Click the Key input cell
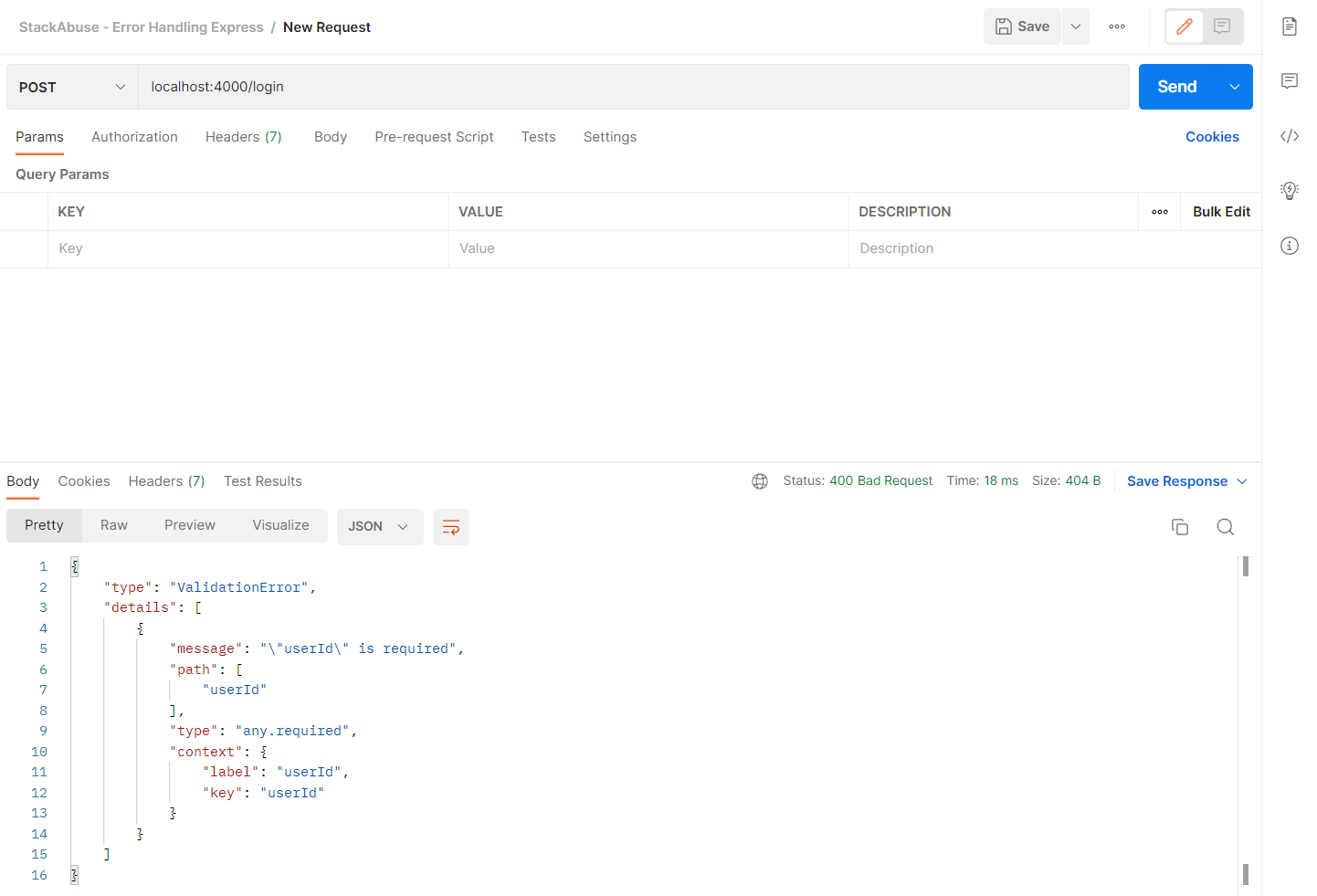The width and height of the screenshot is (1317, 896). pos(248,248)
